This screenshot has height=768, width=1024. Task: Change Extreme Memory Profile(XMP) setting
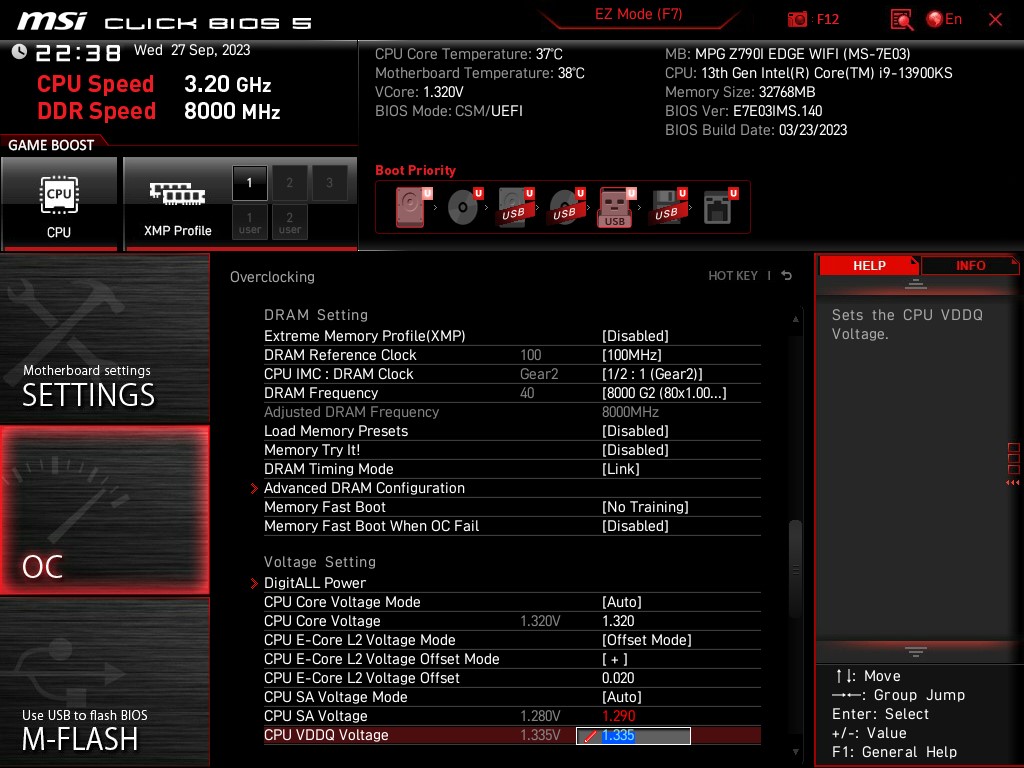pos(512,336)
